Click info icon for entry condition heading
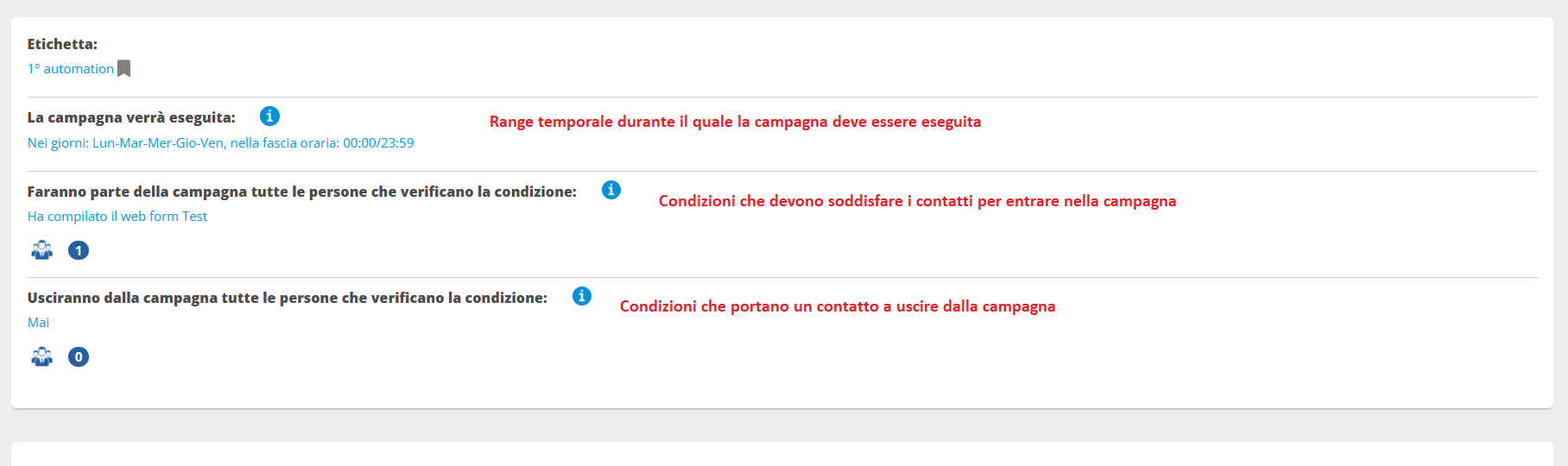 611,190
